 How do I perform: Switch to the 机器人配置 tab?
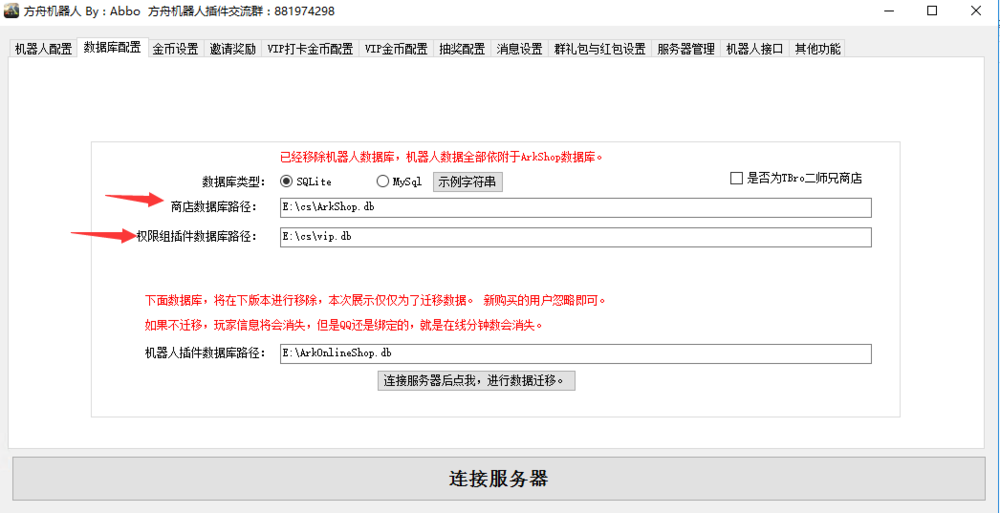(x=43, y=49)
